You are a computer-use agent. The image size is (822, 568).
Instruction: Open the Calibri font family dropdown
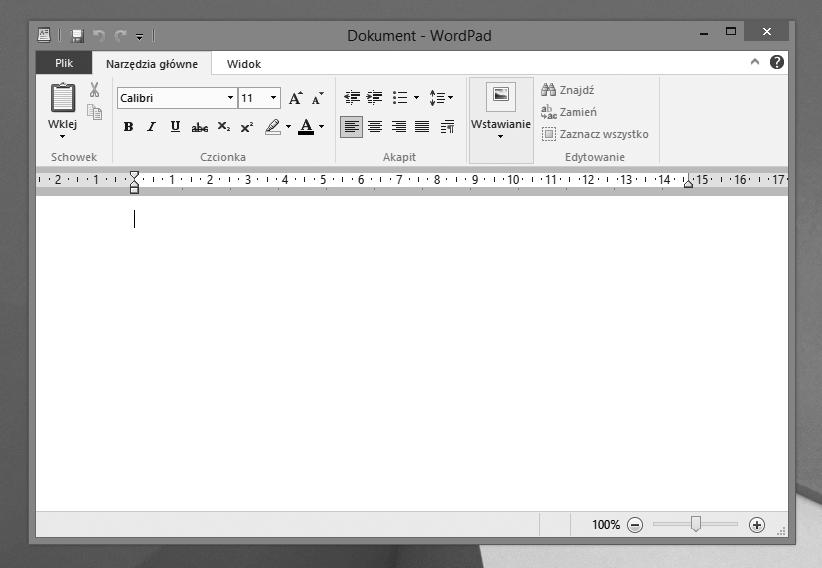pos(230,98)
